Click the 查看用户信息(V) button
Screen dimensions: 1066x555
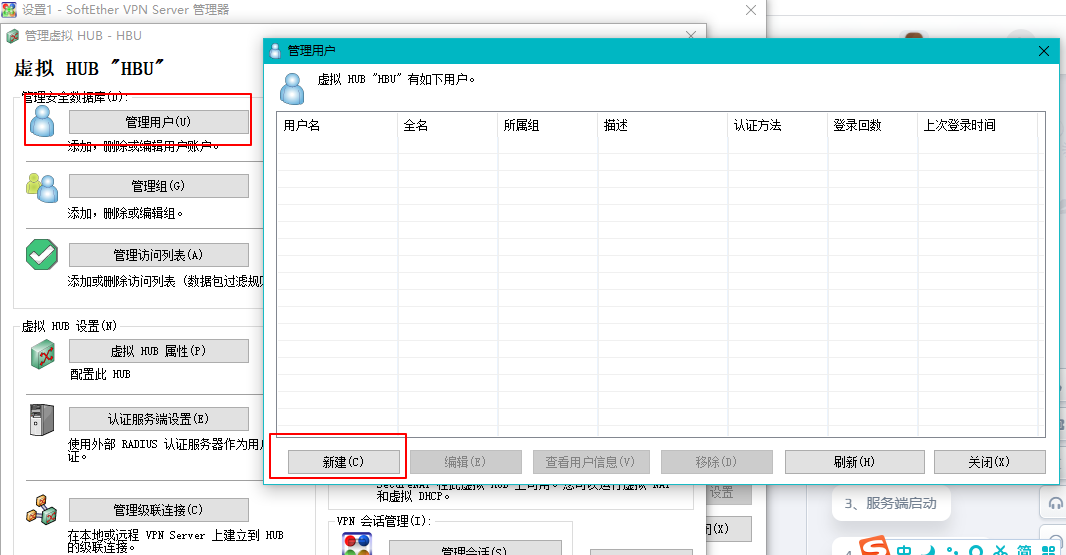point(591,462)
